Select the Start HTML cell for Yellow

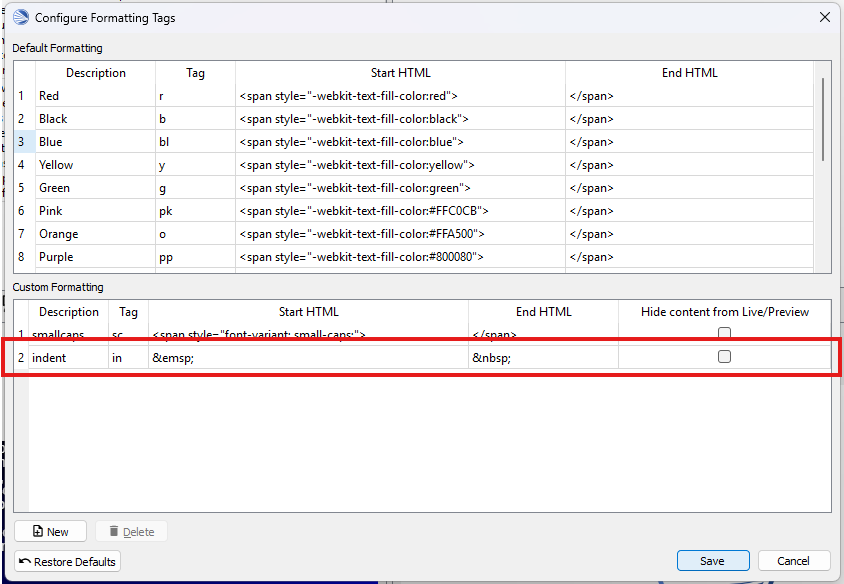click(400, 165)
